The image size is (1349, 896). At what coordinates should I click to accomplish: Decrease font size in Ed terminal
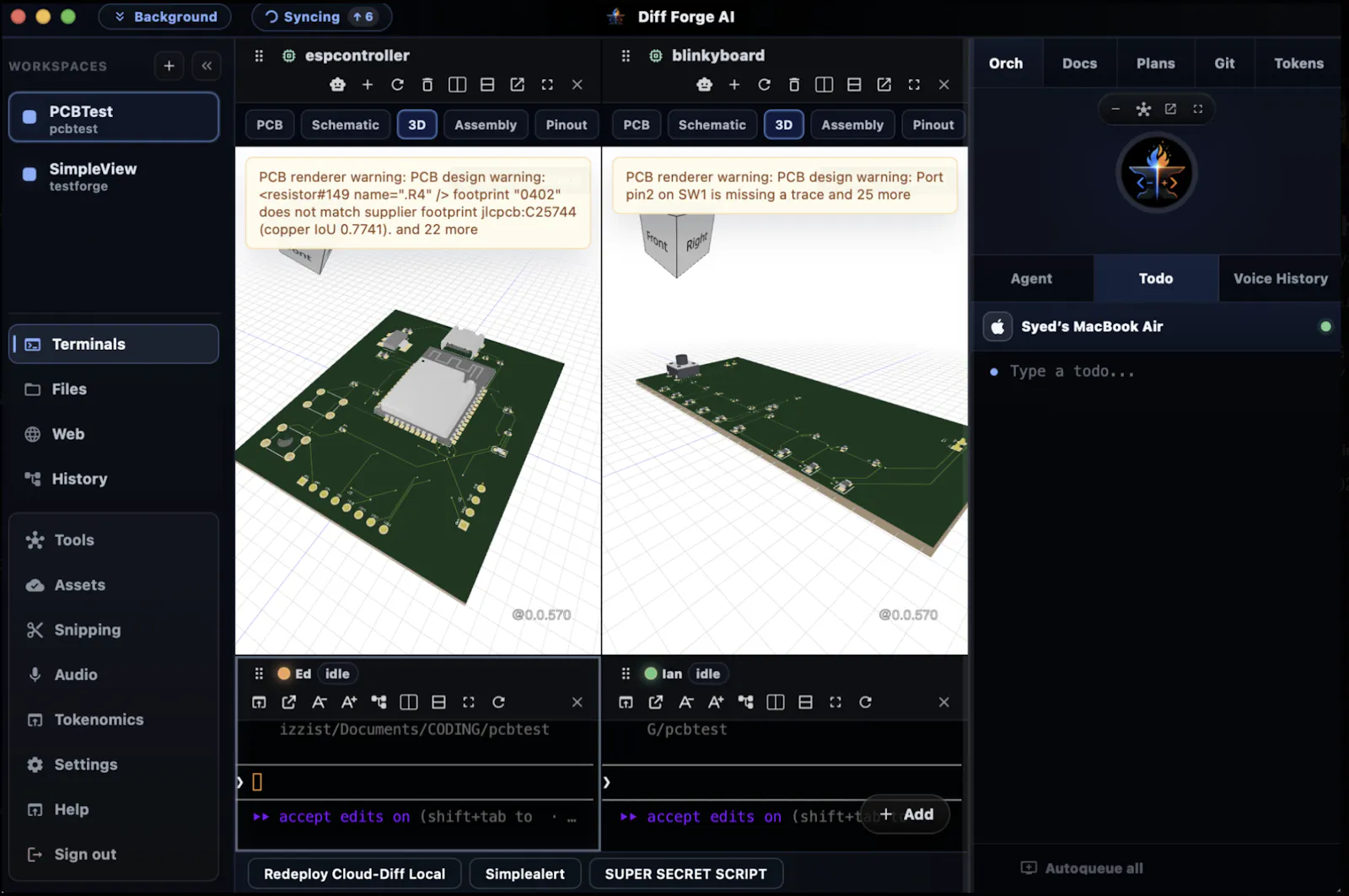pyautogui.click(x=319, y=702)
